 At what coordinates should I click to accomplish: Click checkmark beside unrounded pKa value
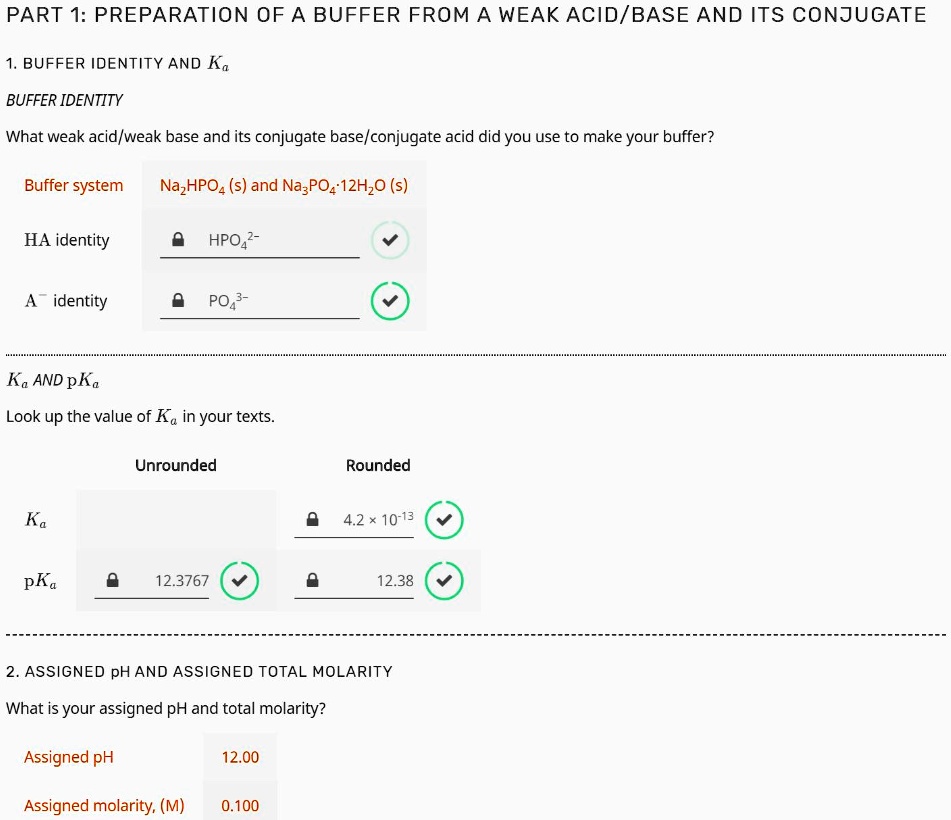(x=239, y=580)
